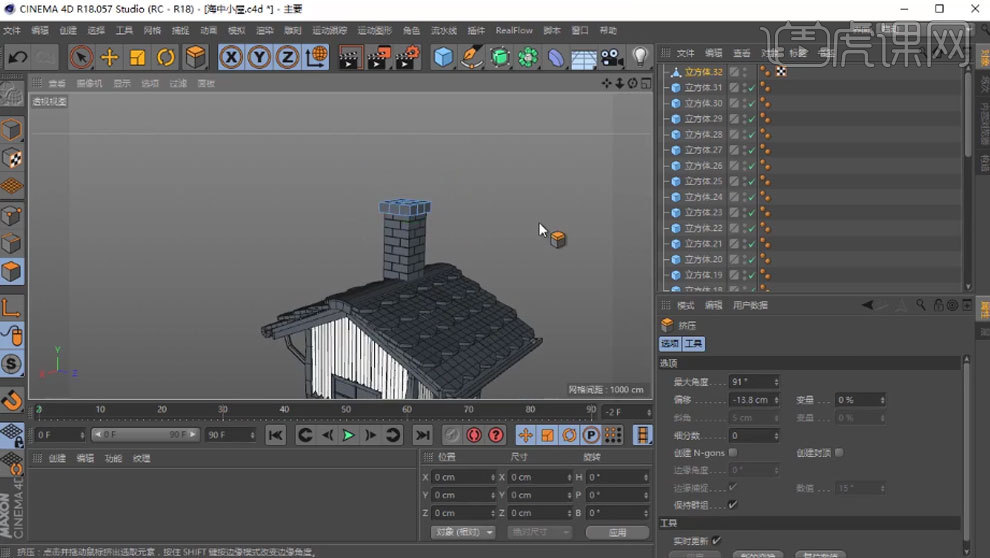Click the Light bulb icon
The width and height of the screenshot is (990, 558).
click(x=640, y=58)
